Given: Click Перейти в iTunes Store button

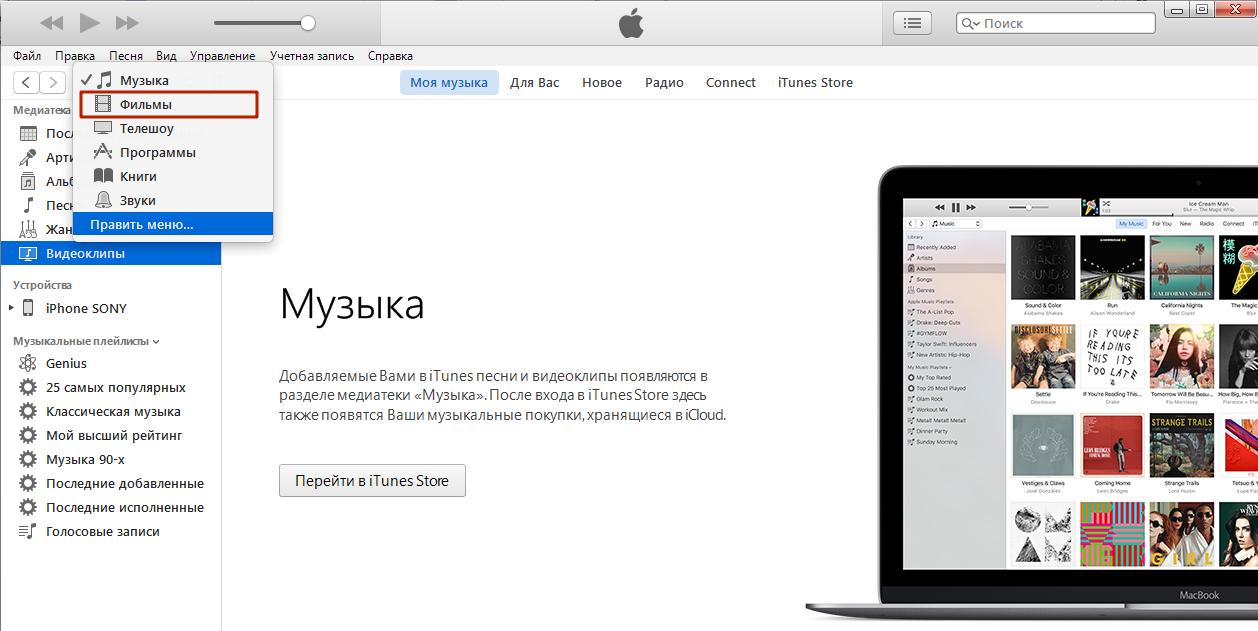Looking at the screenshot, I should click(x=372, y=481).
